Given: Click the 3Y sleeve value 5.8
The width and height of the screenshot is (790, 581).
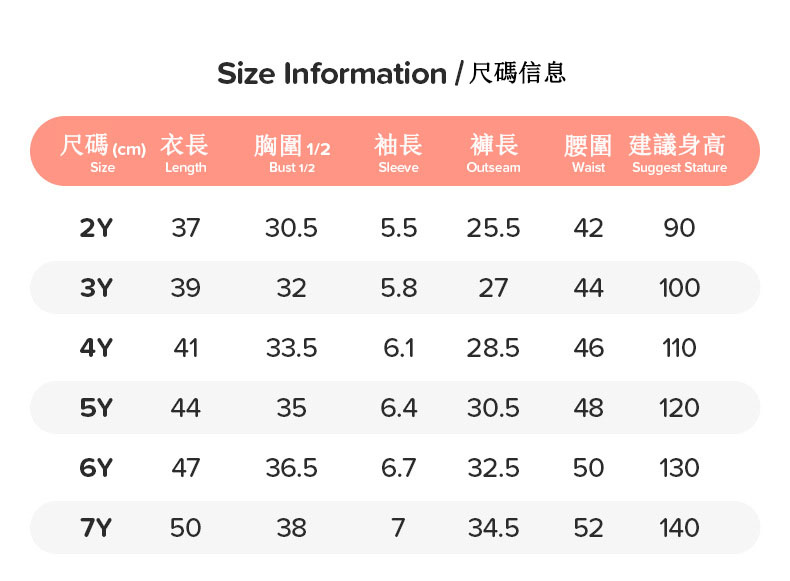Looking at the screenshot, I should pyautogui.click(x=398, y=288).
